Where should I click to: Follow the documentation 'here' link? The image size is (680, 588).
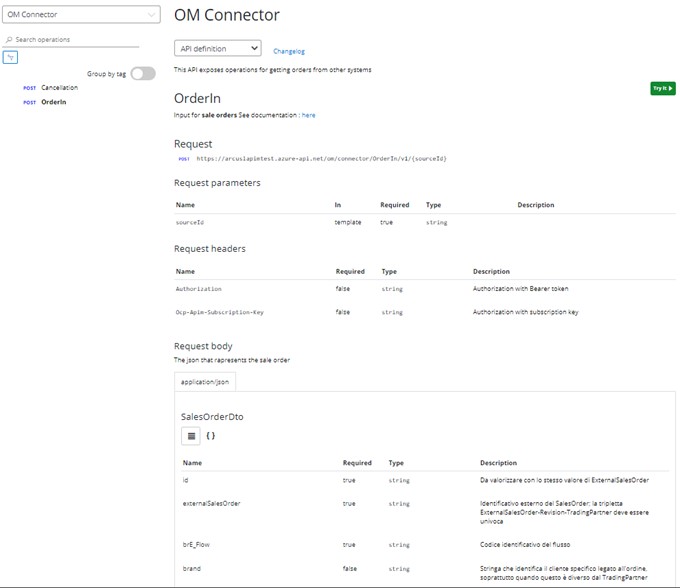(308, 116)
